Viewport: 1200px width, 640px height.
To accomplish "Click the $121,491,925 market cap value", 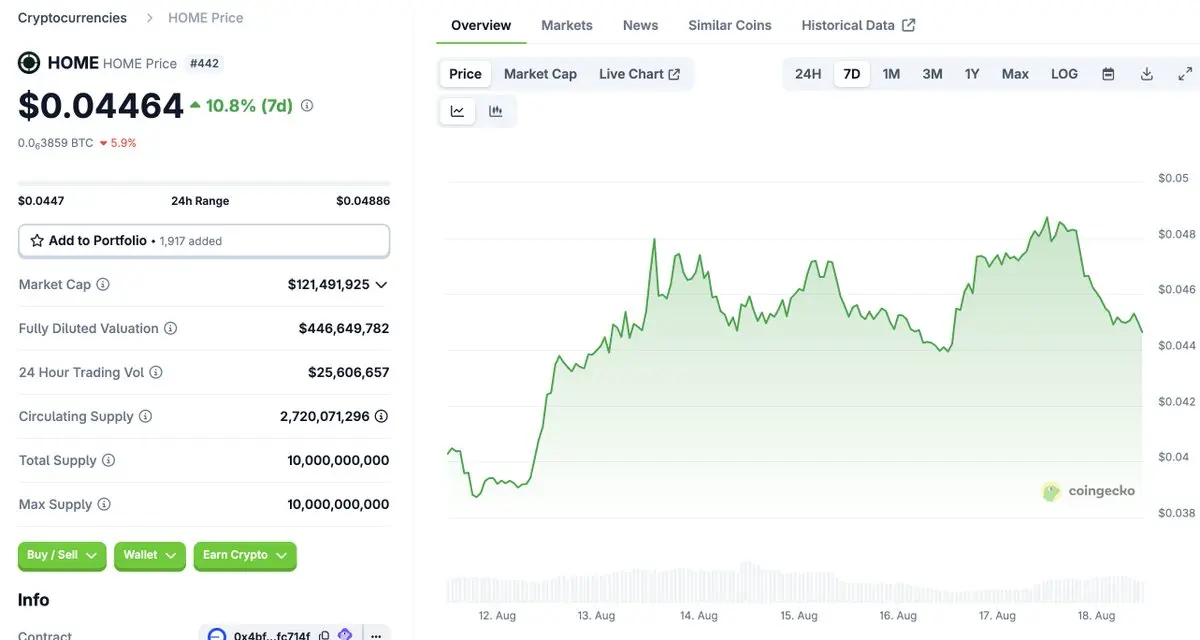I will tap(329, 285).
